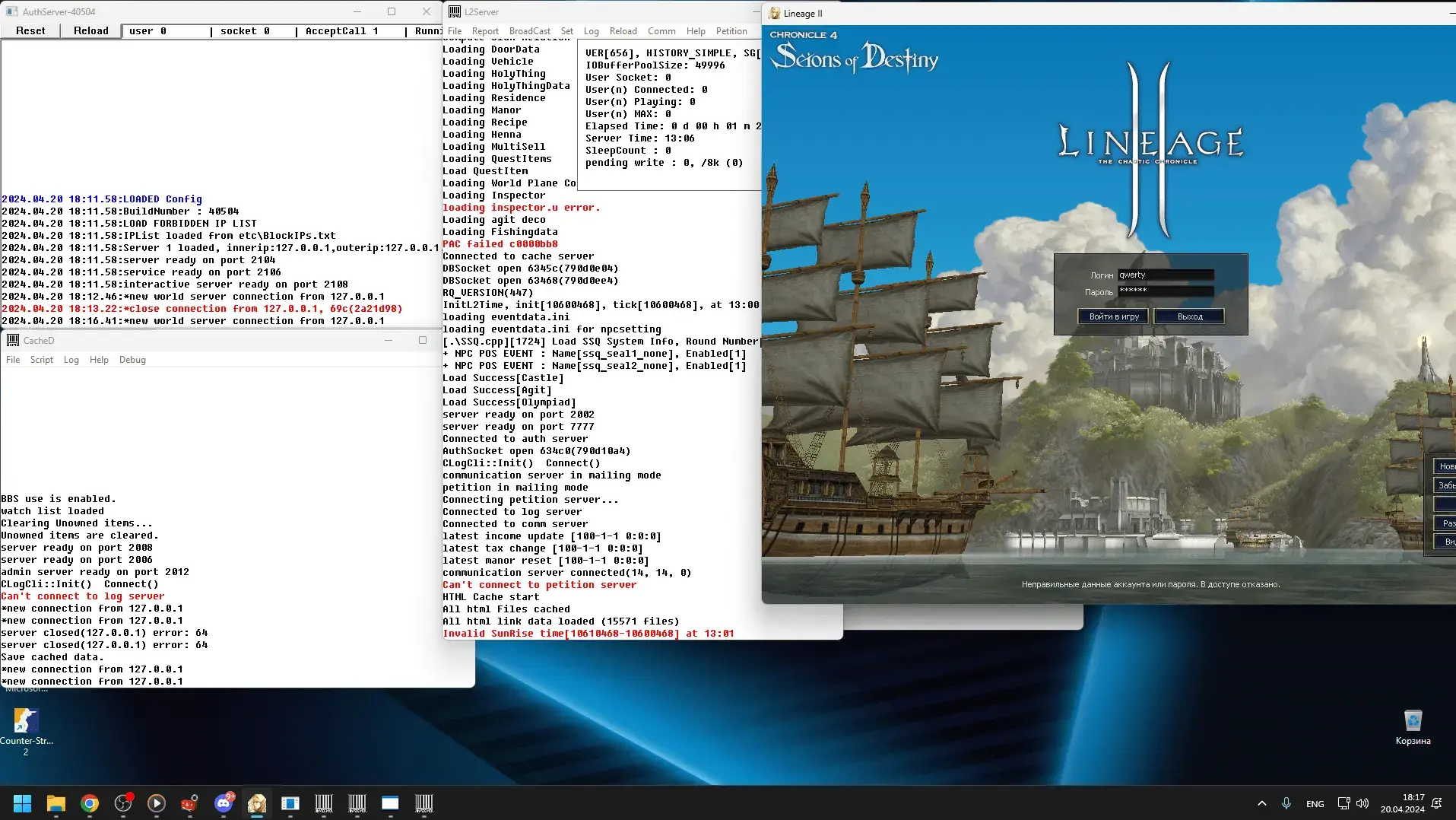Screen dimensions: 1456x820
Task: Open the File menu in L2Server
Action: 455,31
